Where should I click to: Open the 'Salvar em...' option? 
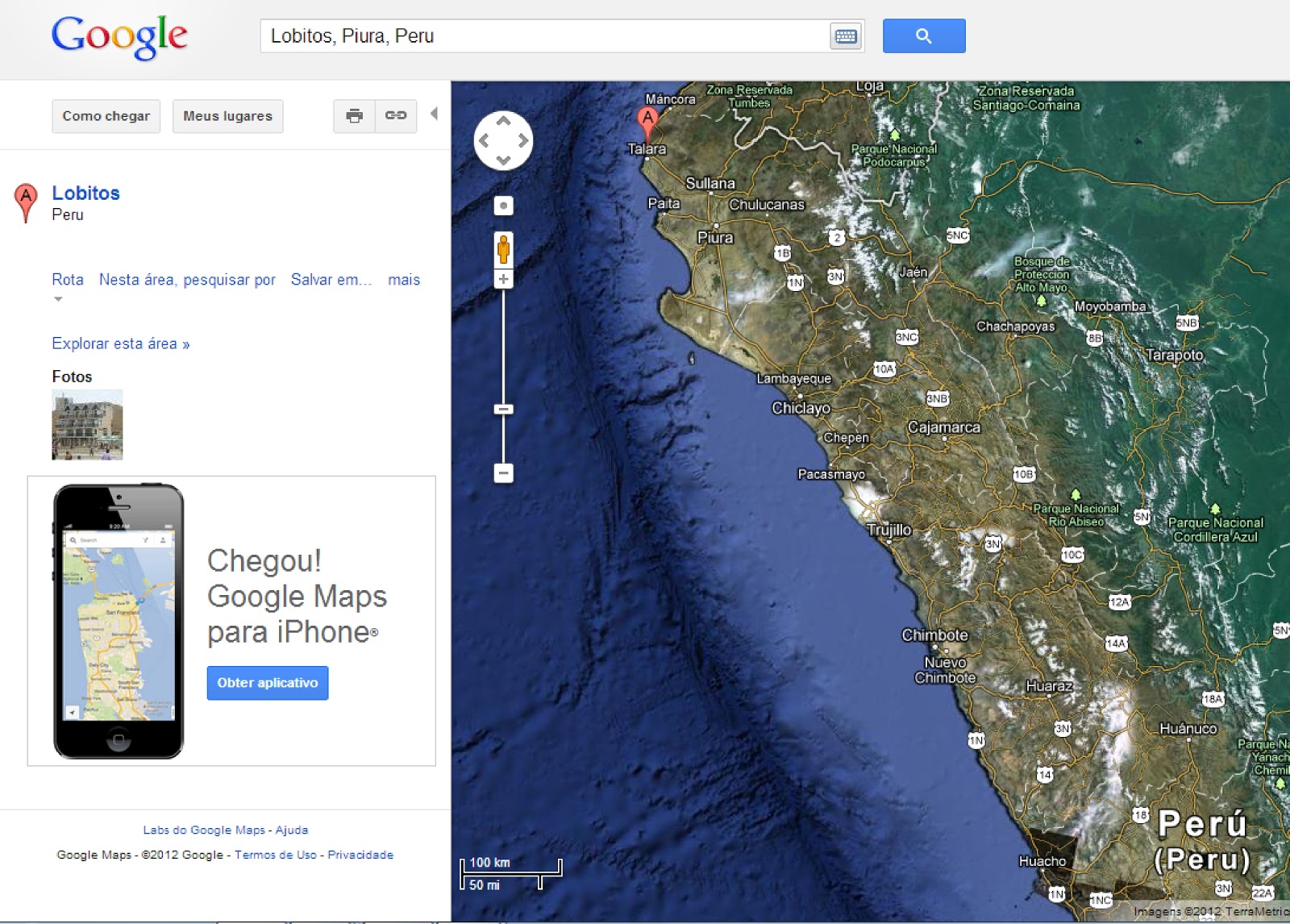coord(331,280)
